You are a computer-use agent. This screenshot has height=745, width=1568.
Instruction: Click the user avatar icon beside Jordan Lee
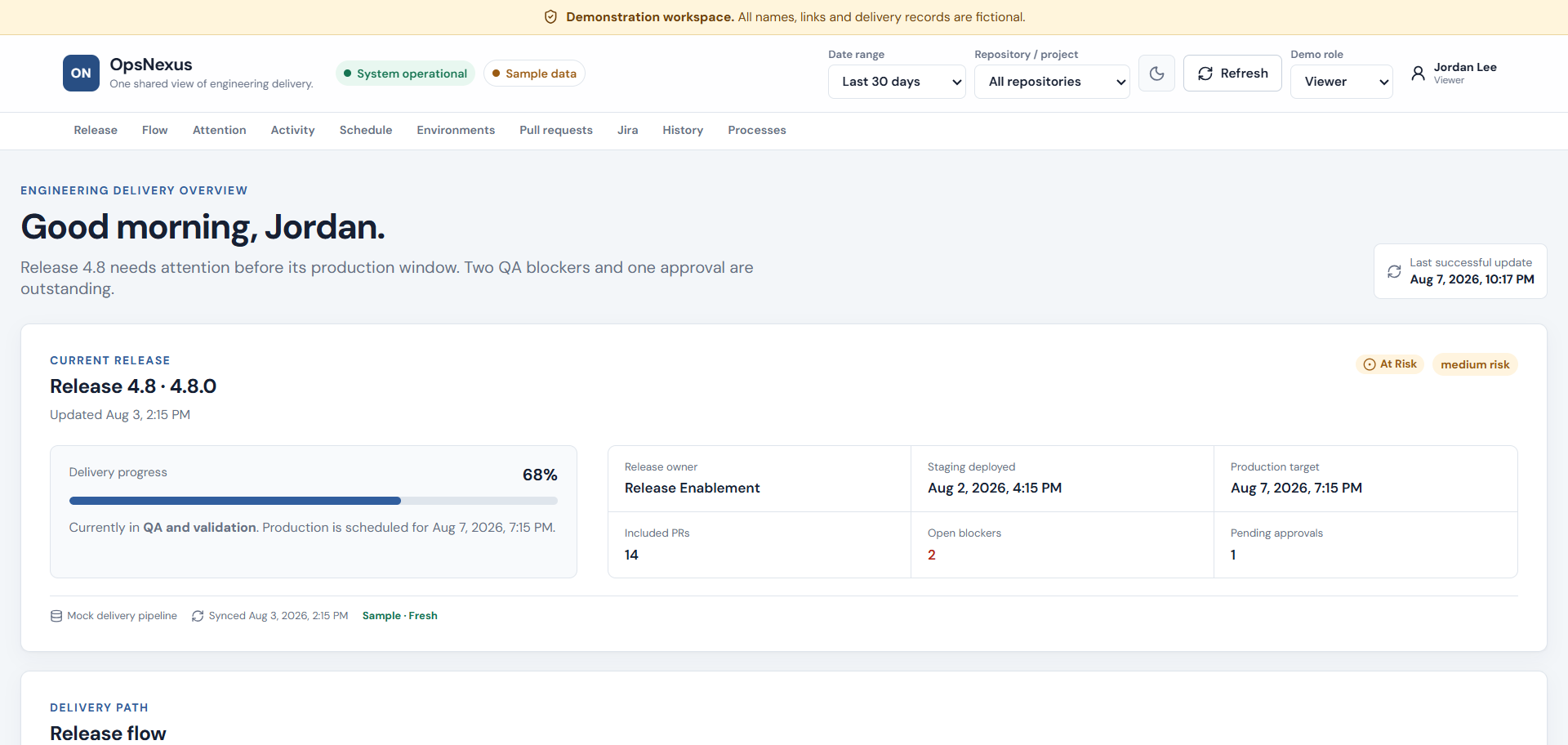point(1419,73)
